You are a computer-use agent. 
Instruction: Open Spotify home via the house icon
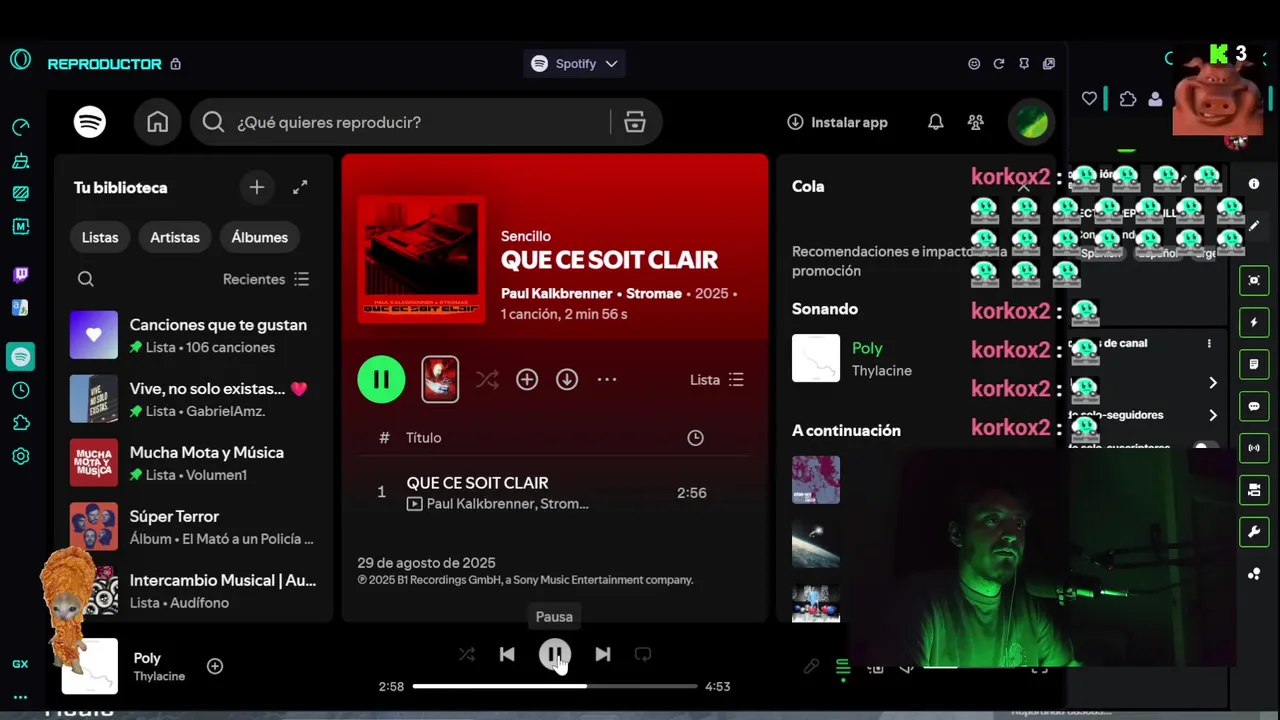pyautogui.click(x=157, y=122)
